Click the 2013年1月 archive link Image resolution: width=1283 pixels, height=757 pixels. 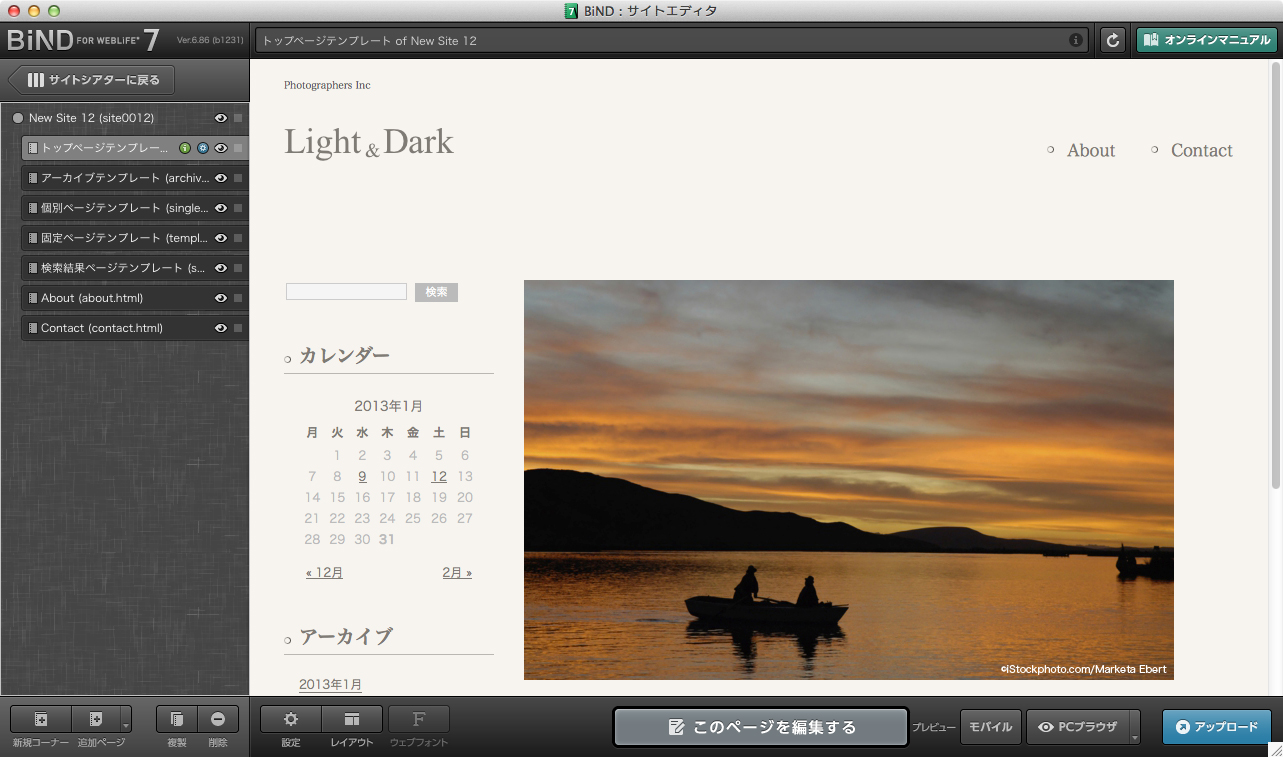tap(330, 685)
